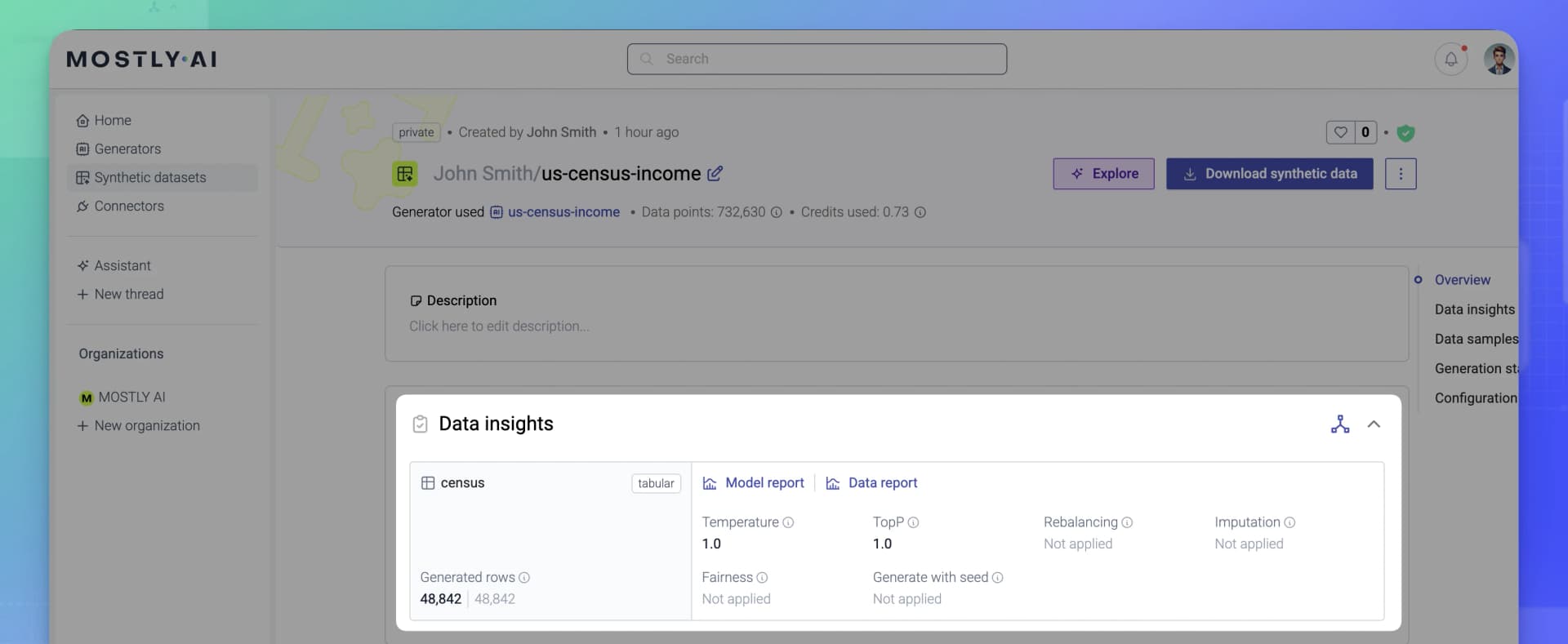
Task: Open the Assistant in the sidebar
Action: tap(114, 265)
